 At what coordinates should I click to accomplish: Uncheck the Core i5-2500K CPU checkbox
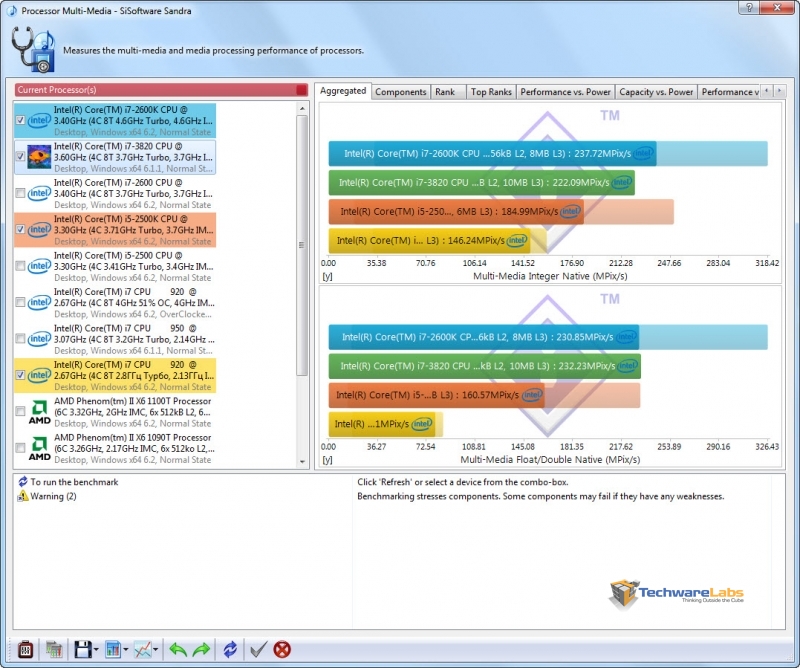click(20, 230)
